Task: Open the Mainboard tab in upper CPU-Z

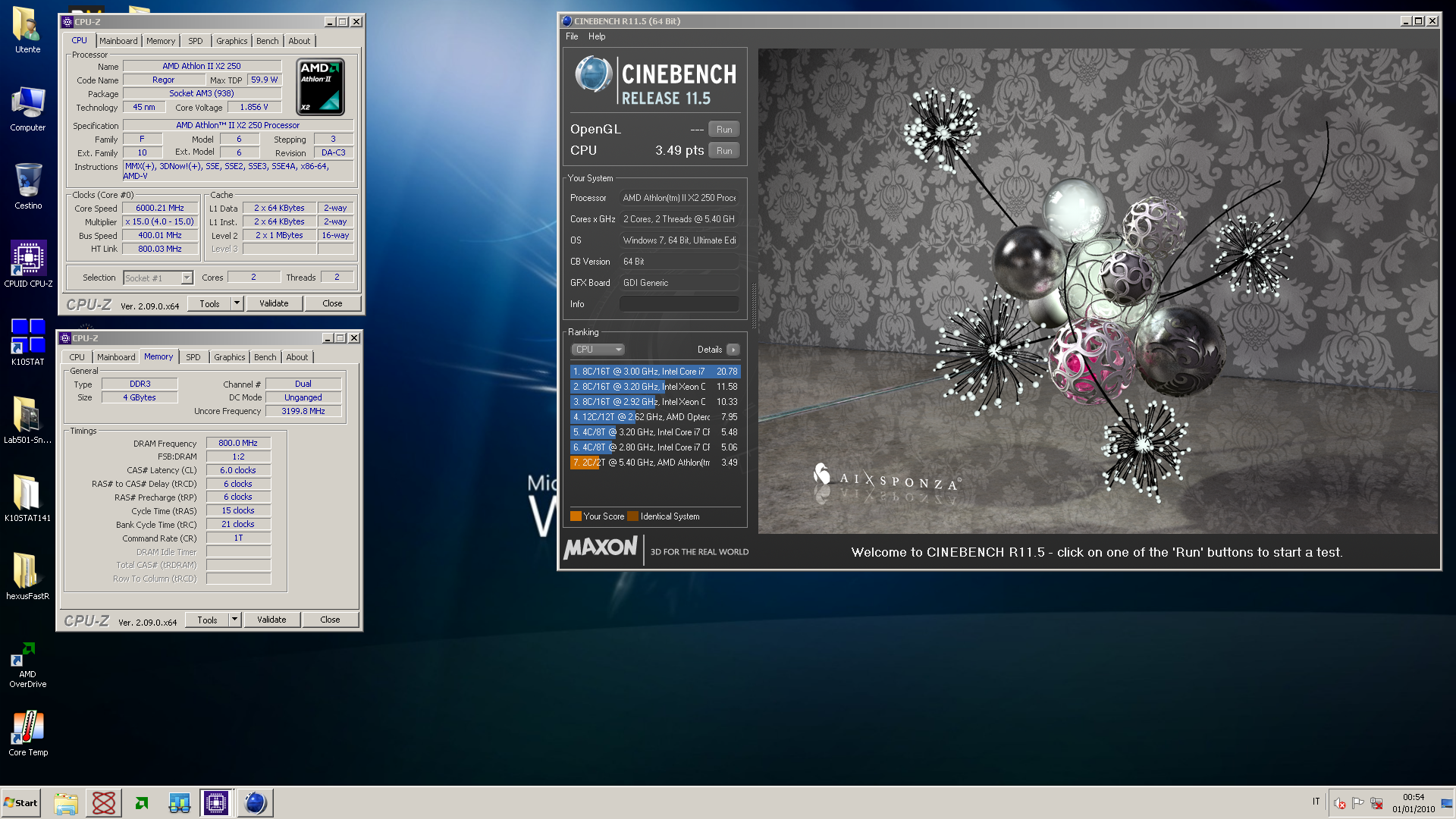Action: click(x=118, y=41)
